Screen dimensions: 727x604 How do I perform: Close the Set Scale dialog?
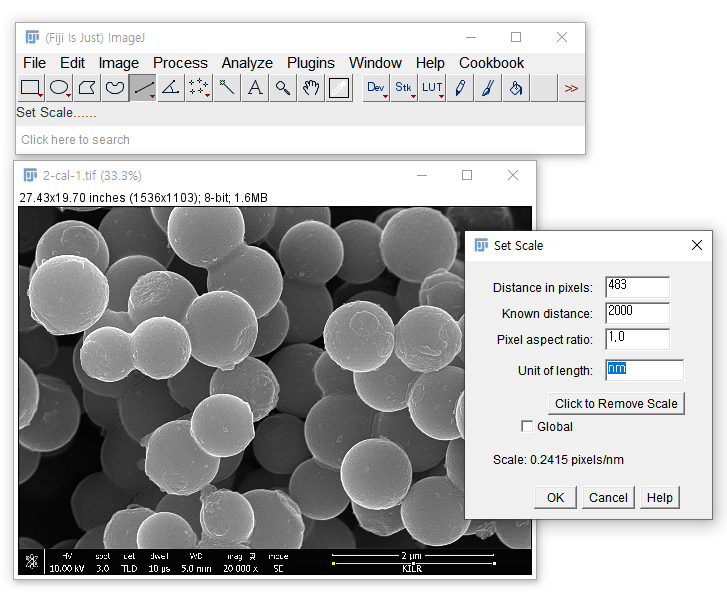696,245
